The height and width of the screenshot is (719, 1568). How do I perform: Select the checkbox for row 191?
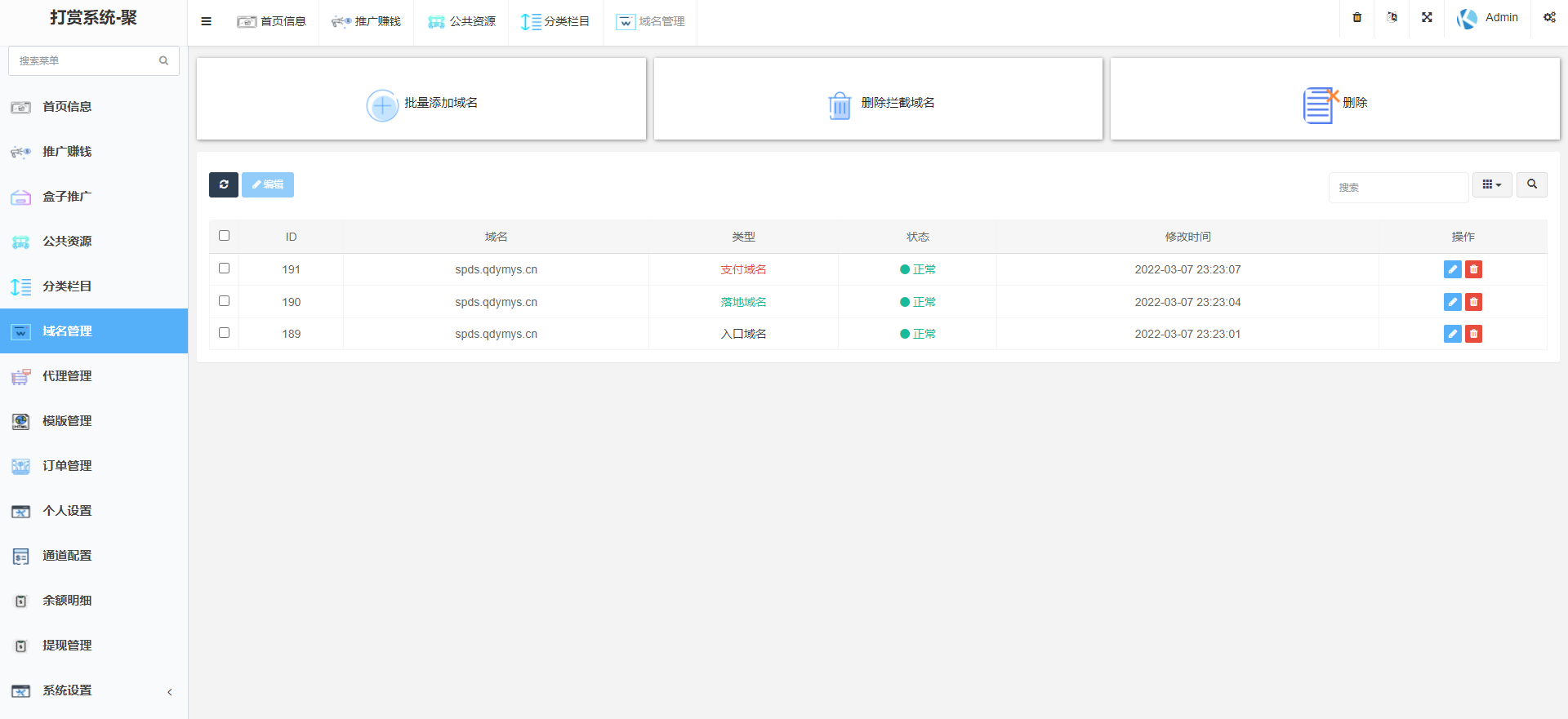[225, 269]
